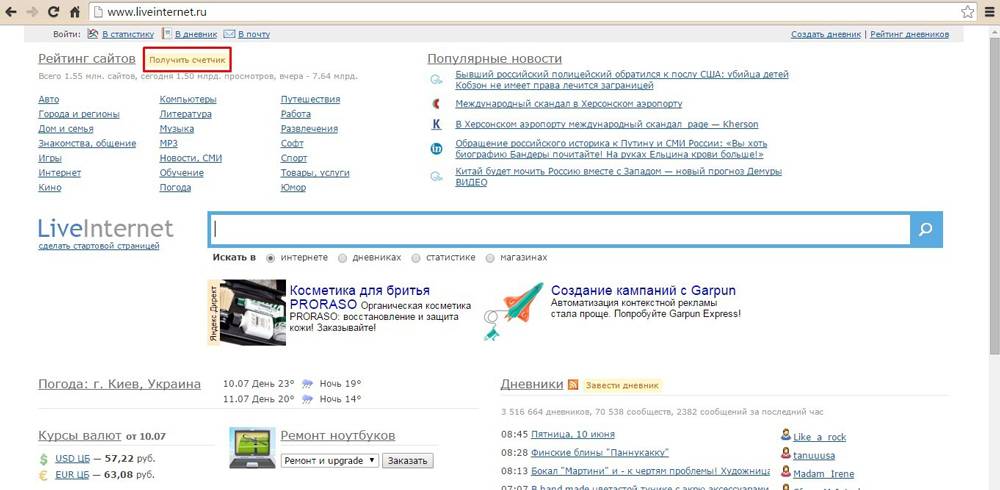Click icon beside Китай будет мочить news

(x=436, y=177)
